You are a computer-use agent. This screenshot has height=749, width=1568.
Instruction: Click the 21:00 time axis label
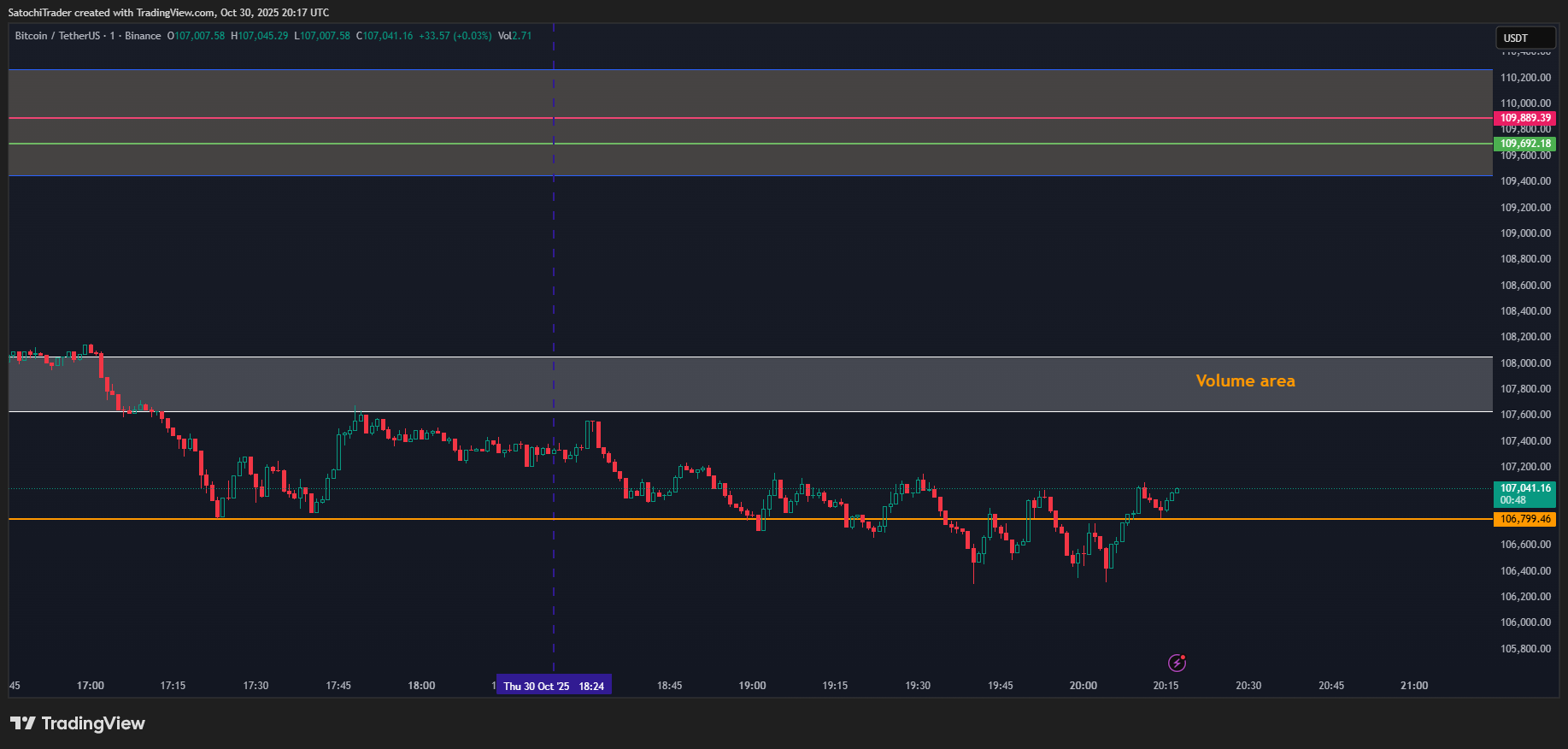pyautogui.click(x=1414, y=686)
